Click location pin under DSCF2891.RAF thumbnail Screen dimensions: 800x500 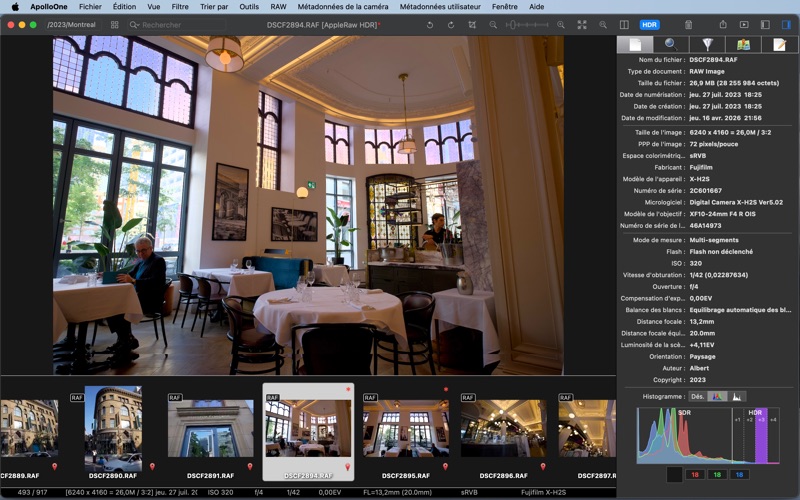[250, 466]
